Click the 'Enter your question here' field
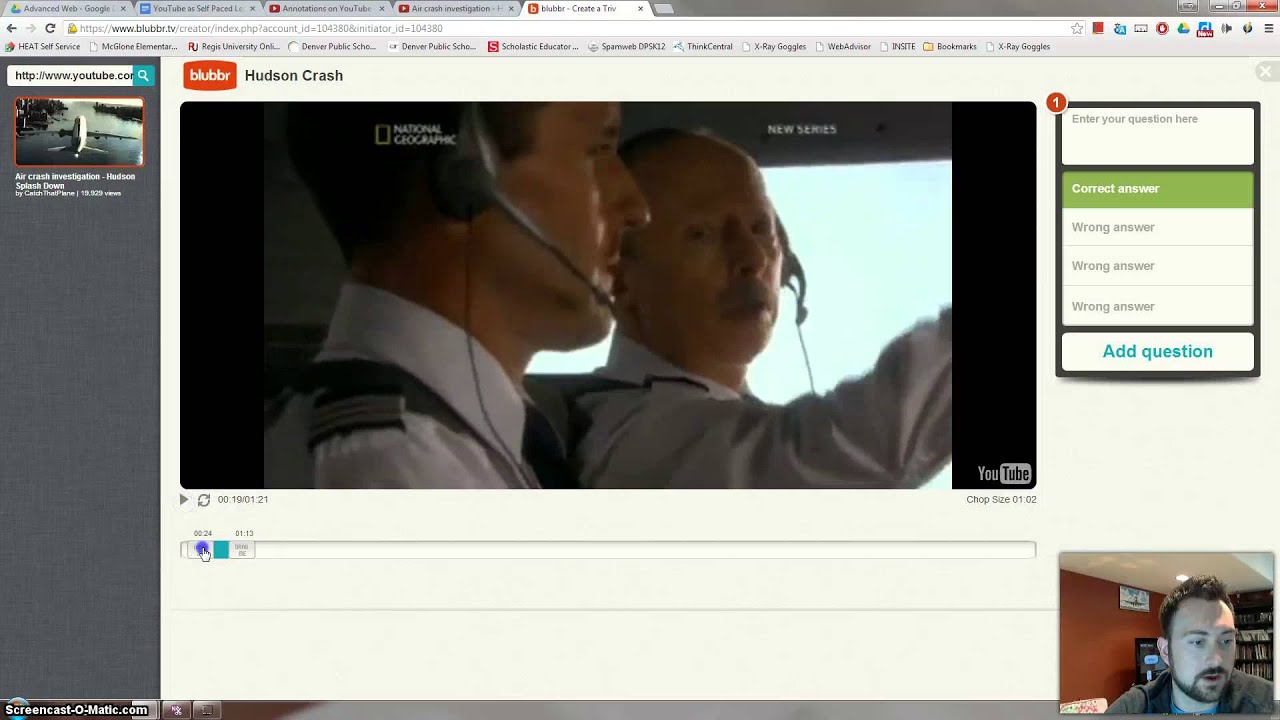1280x720 pixels. [x=1157, y=136]
